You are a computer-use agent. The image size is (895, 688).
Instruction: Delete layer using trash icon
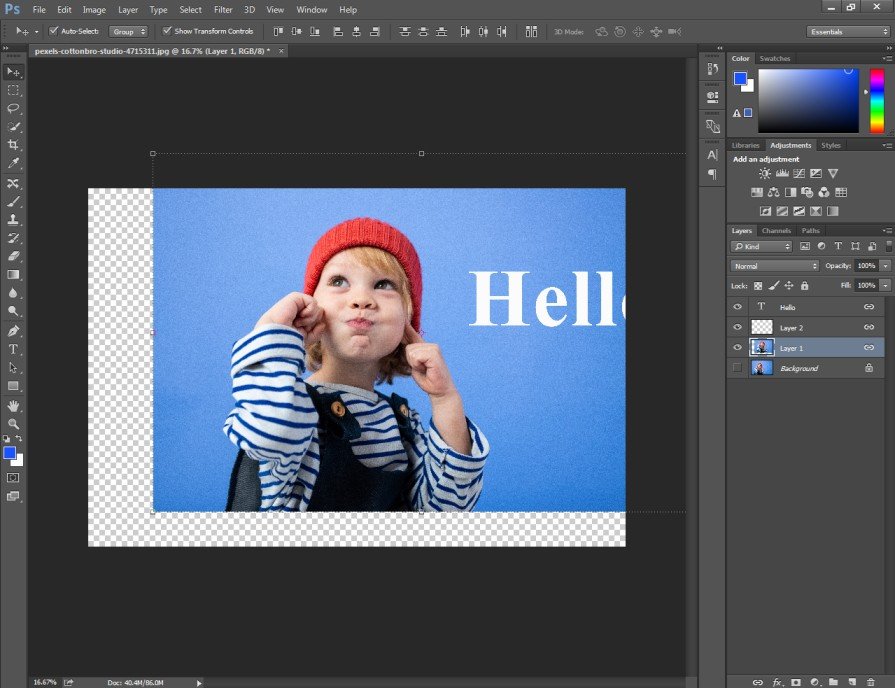pos(870,682)
